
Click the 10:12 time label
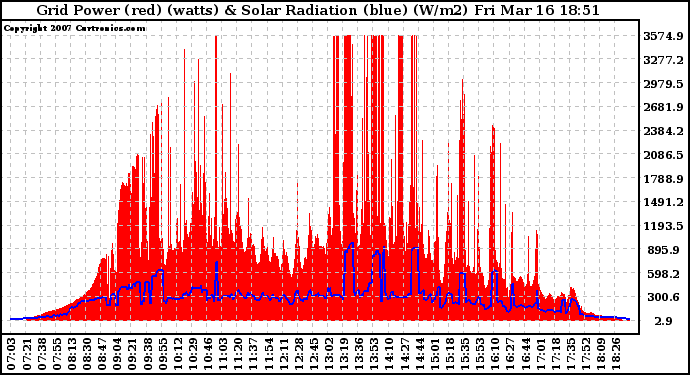[x=178, y=354]
